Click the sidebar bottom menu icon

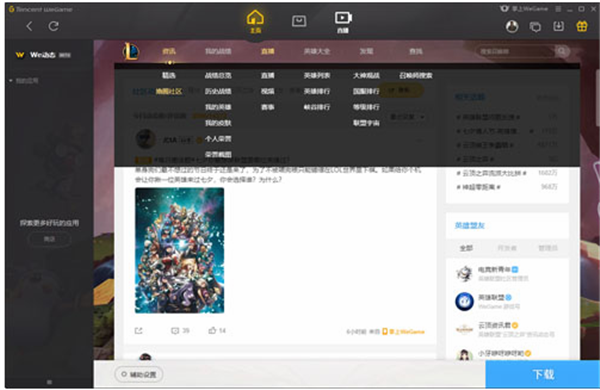49,382
